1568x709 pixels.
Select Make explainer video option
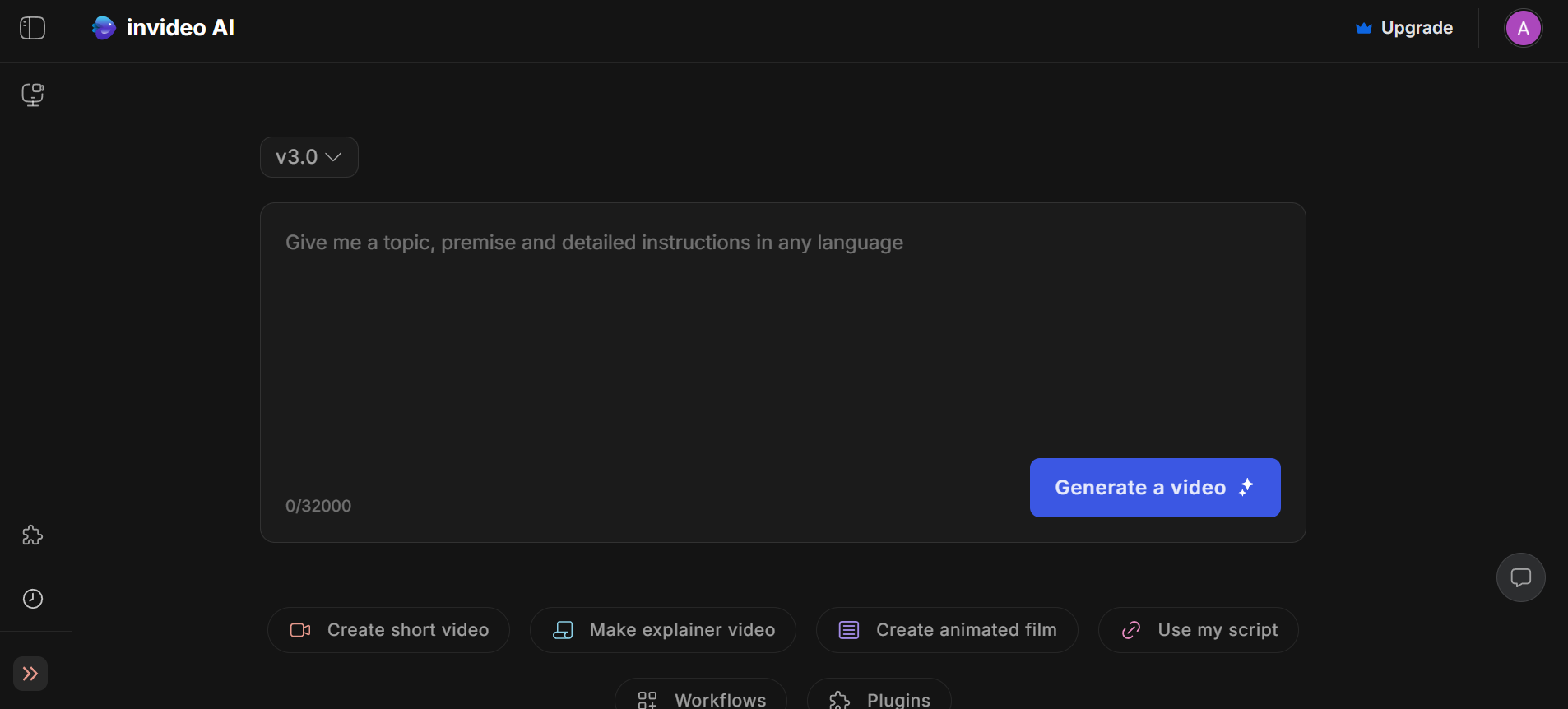click(662, 630)
